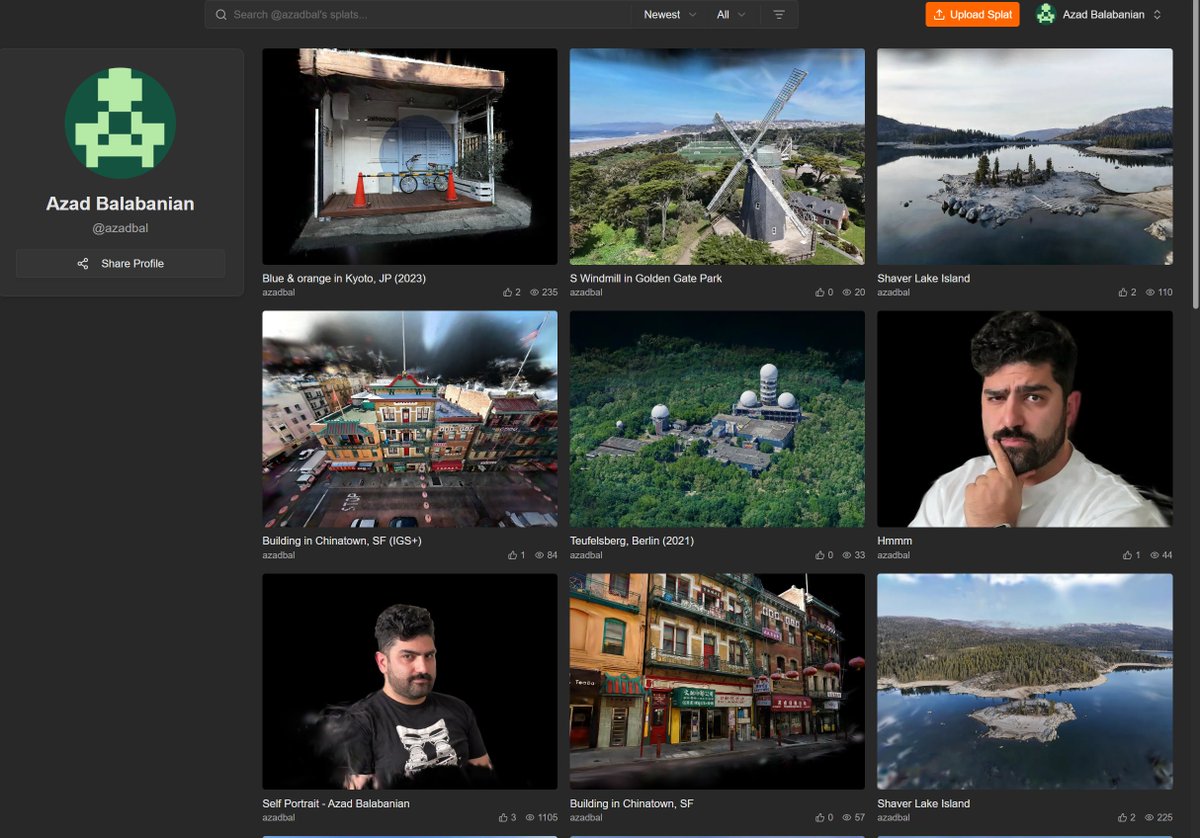Open the All category dropdown
1200x838 pixels.
pyautogui.click(x=729, y=14)
